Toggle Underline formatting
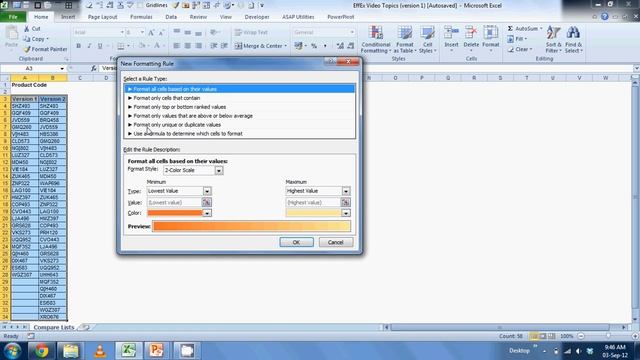 [x=100, y=46]
